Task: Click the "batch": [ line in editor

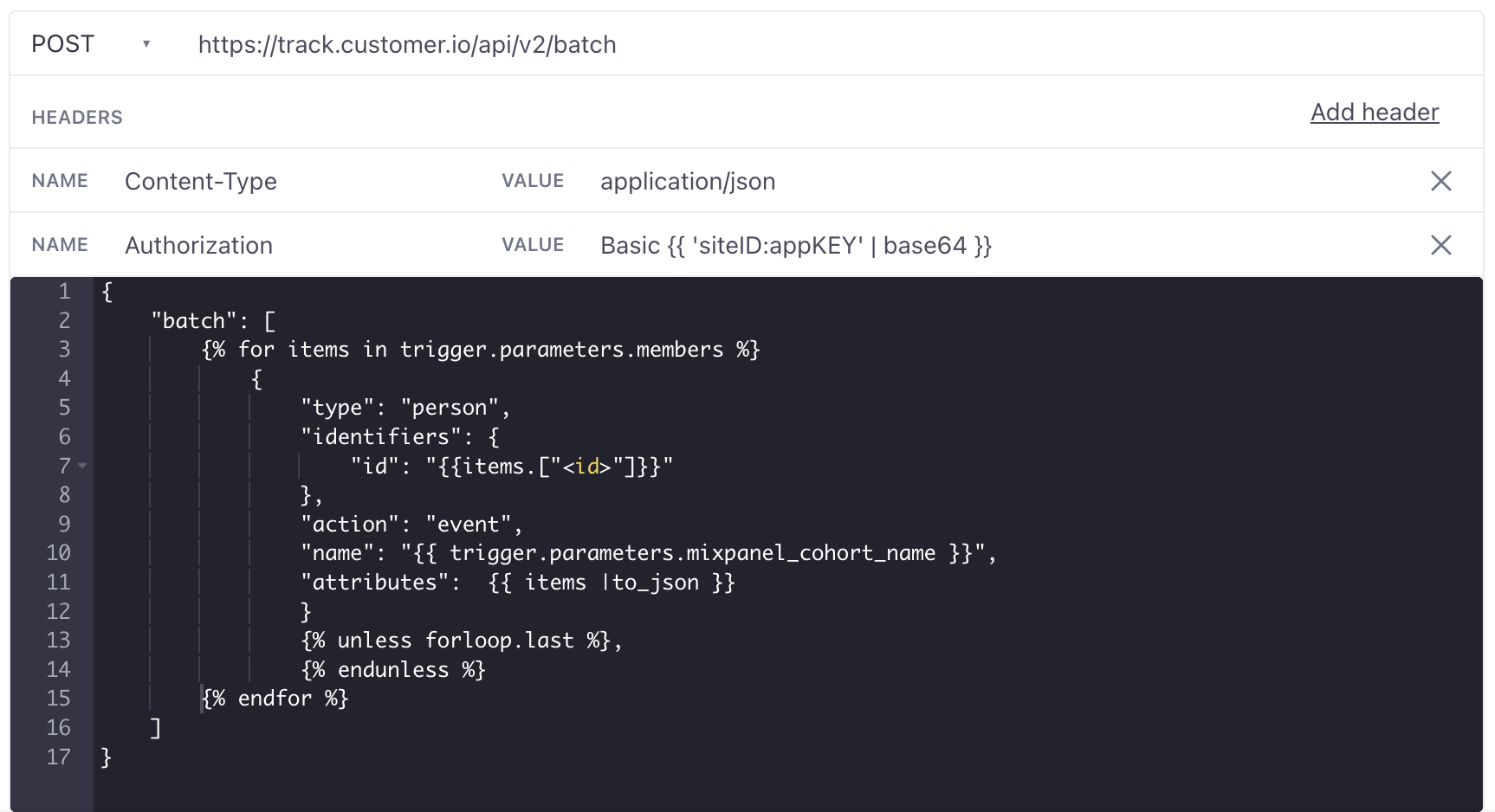Action: (x=213, y=320)
